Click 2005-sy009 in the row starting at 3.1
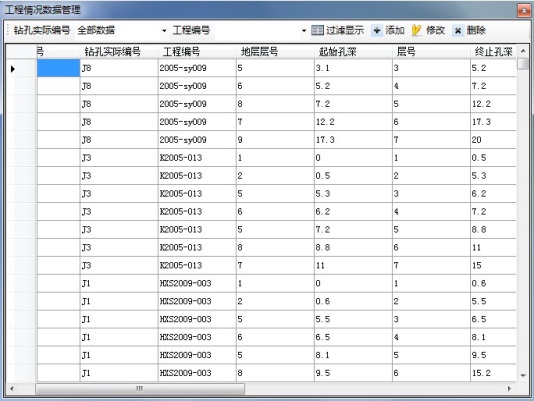The image size is (534, 401). click(197, 68)
